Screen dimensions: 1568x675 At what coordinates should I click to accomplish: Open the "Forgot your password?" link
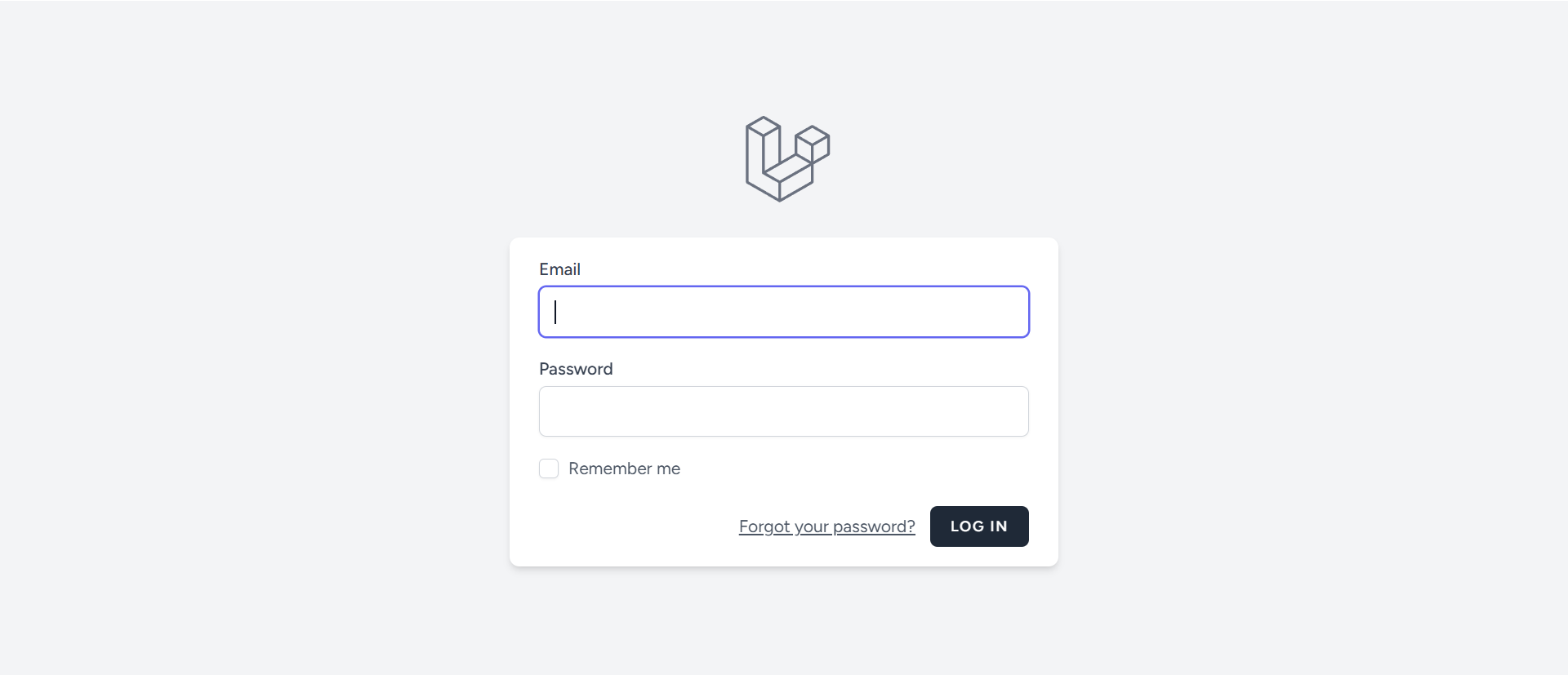(826, 526)
